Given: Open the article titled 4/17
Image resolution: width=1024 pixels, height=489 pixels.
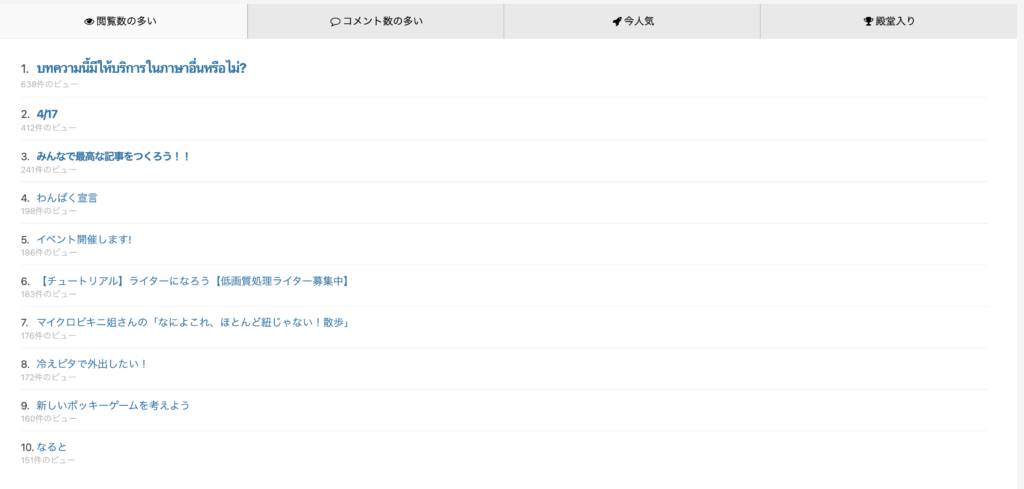Looking at the screenshot, I should point(47,114).
